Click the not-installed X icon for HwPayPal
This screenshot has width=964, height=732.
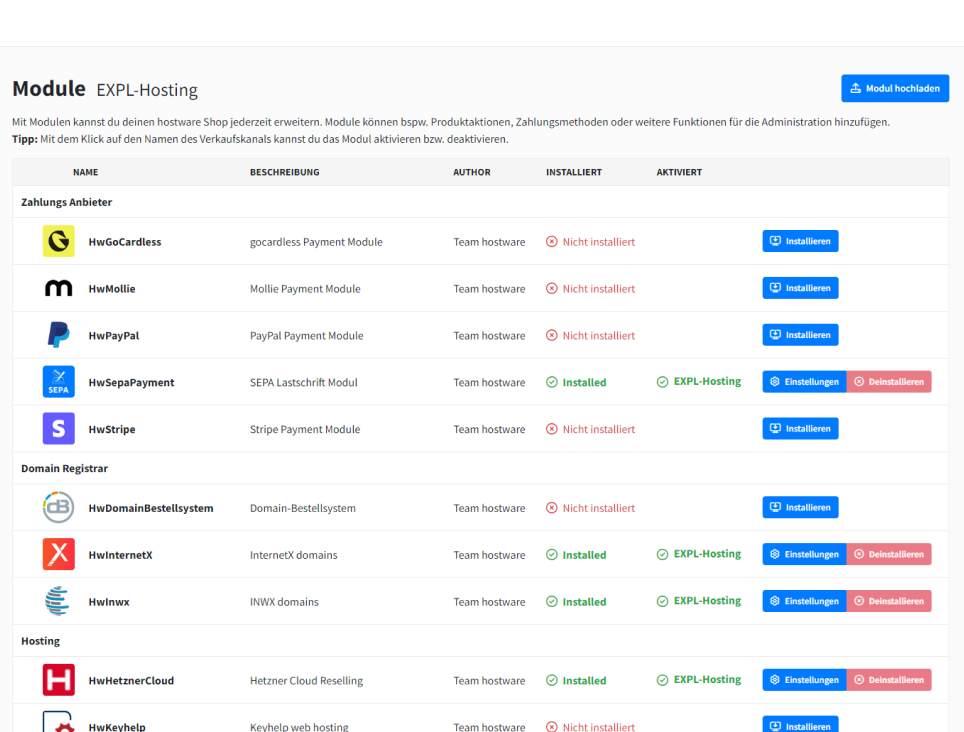coord(551,335)
